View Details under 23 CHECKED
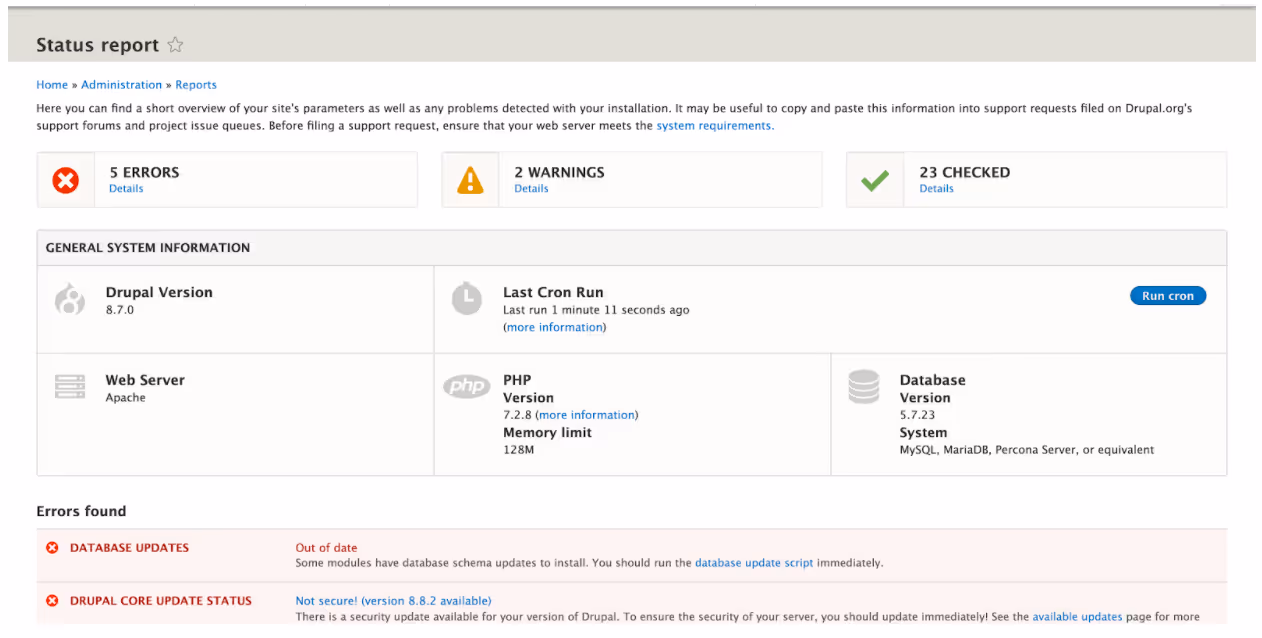 point(936,189)
